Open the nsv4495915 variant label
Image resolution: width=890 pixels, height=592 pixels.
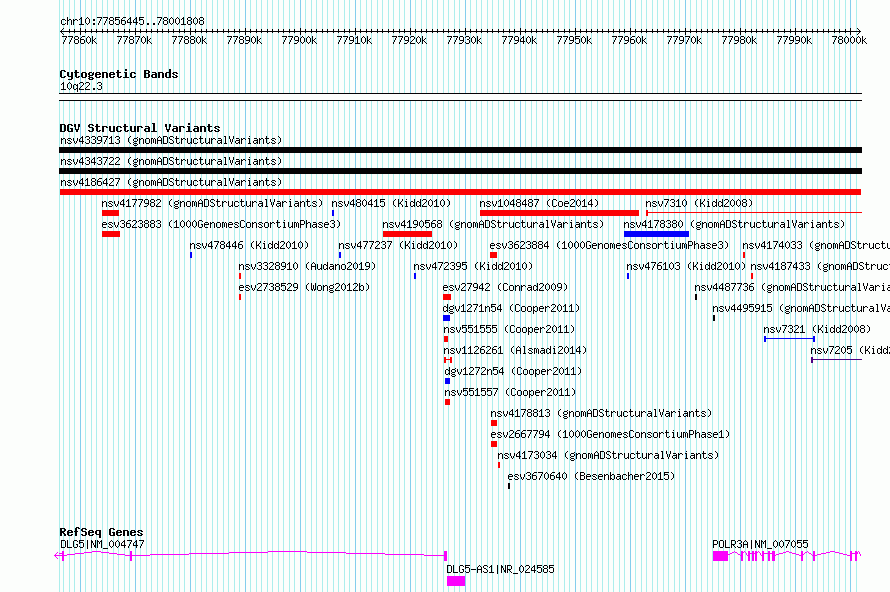(x=801, y=308)
